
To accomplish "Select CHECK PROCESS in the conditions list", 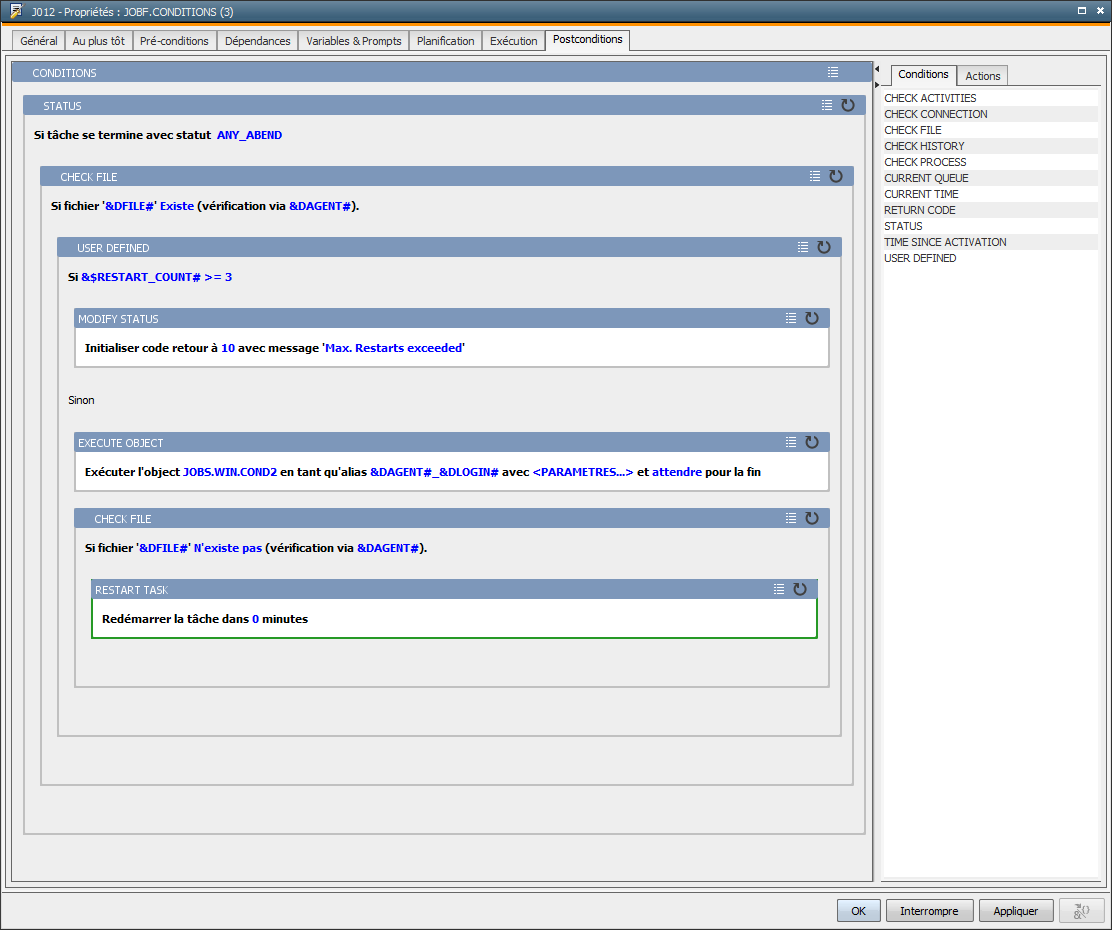I will click(990, 162).
